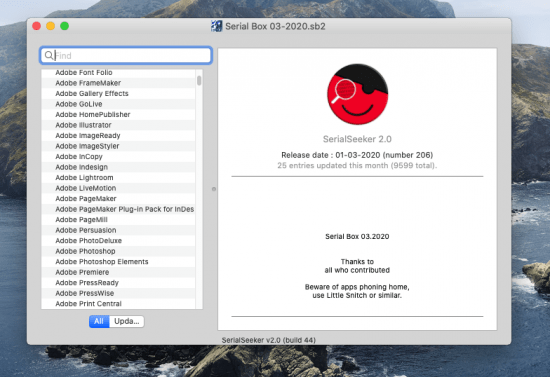This screenshot has width=550, height=377.
Task: Click the list scrollbar thumb
Action: point(199,81)
